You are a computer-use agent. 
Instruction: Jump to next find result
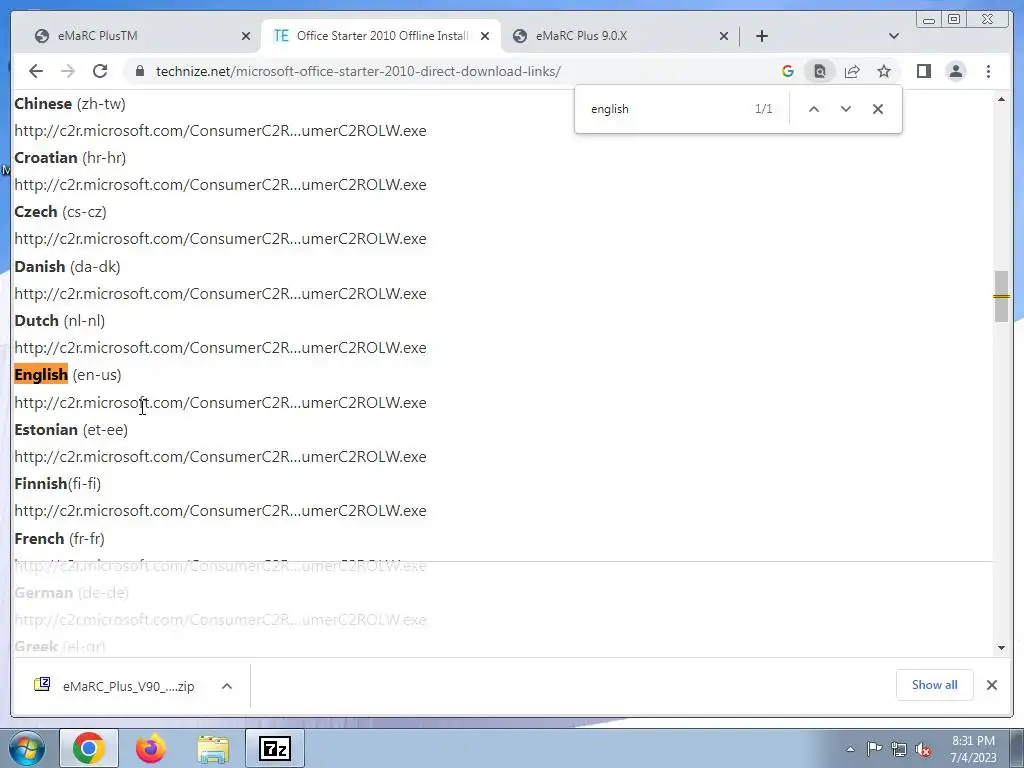(846, 109)
